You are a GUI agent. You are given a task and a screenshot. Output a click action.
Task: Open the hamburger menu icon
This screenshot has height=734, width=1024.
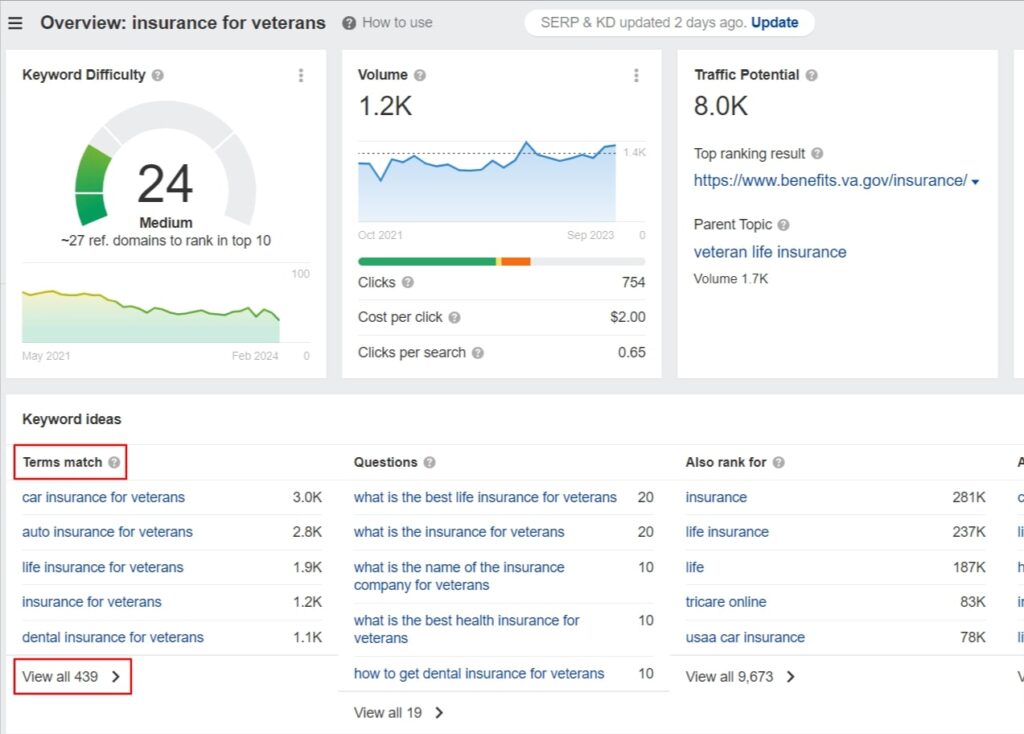pos(15,23)
